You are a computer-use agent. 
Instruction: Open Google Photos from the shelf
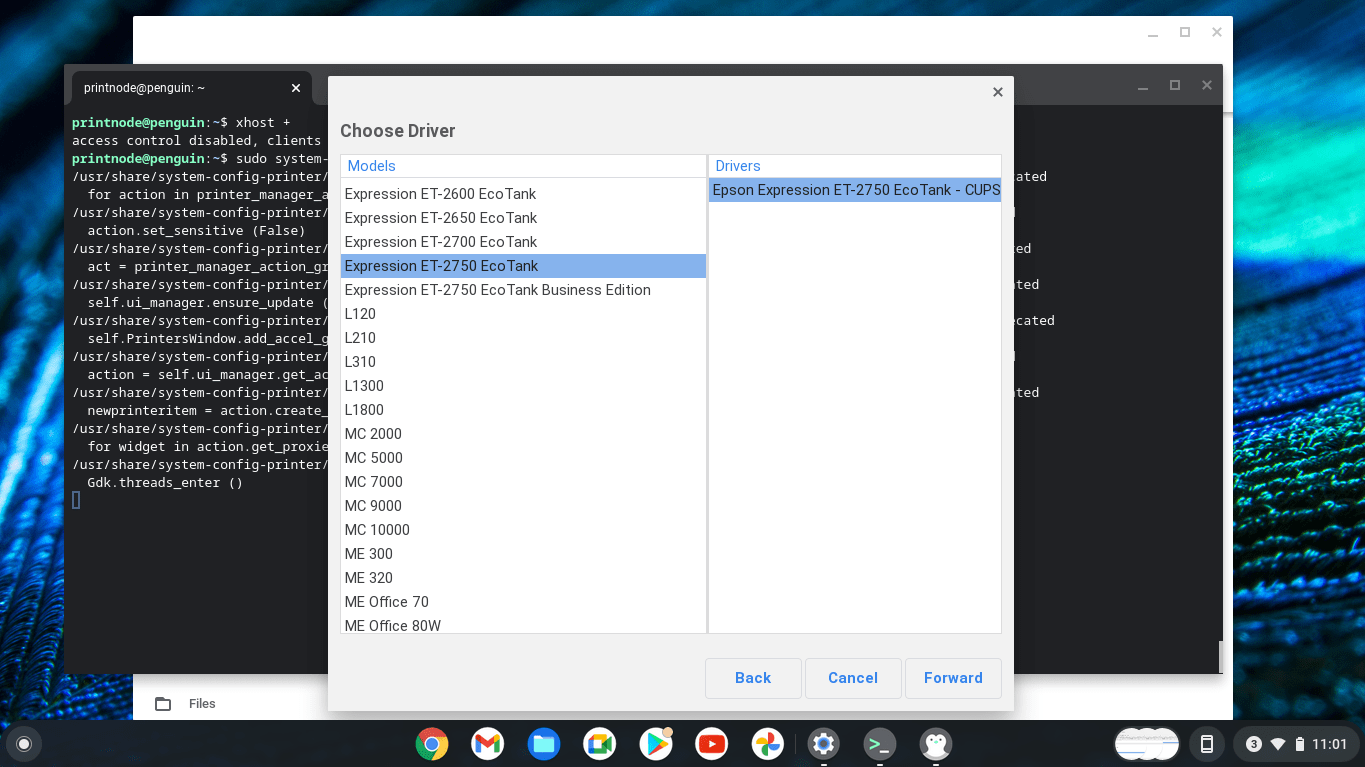tap(768, 744)
